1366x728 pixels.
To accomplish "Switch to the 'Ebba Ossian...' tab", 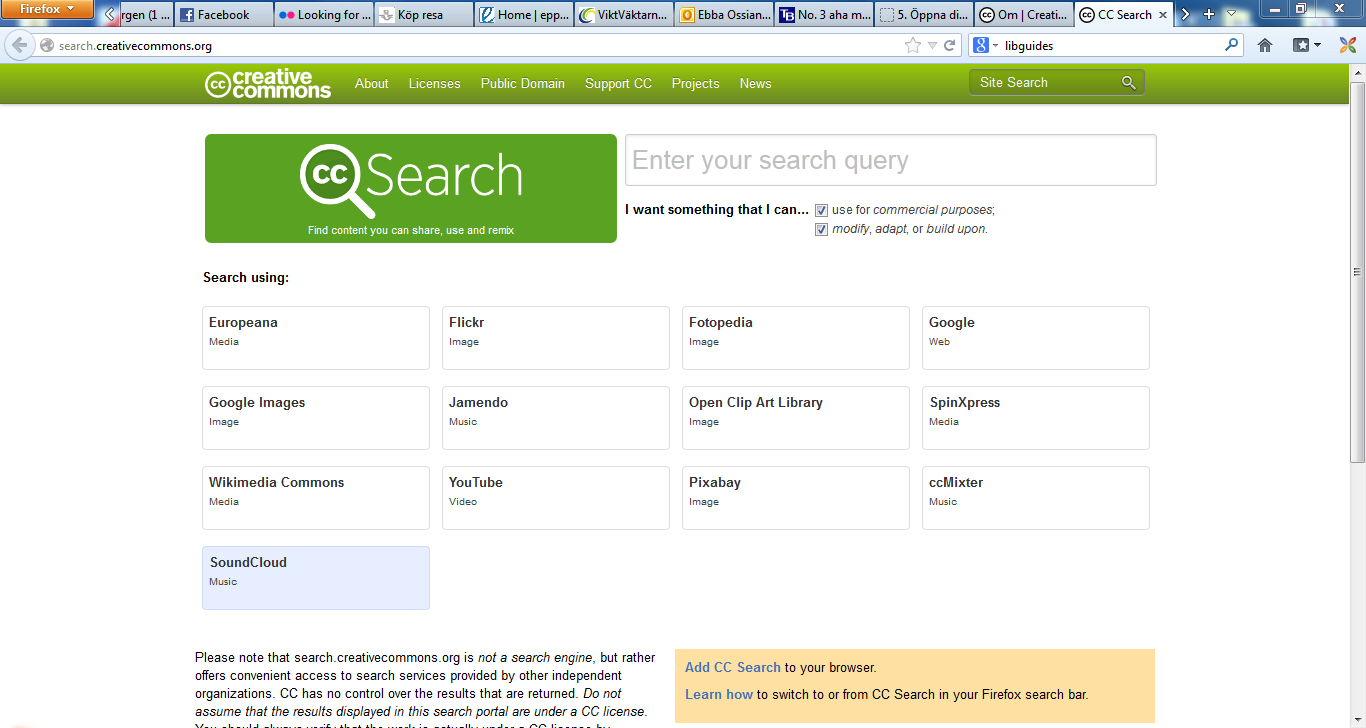I will [724, 15].
